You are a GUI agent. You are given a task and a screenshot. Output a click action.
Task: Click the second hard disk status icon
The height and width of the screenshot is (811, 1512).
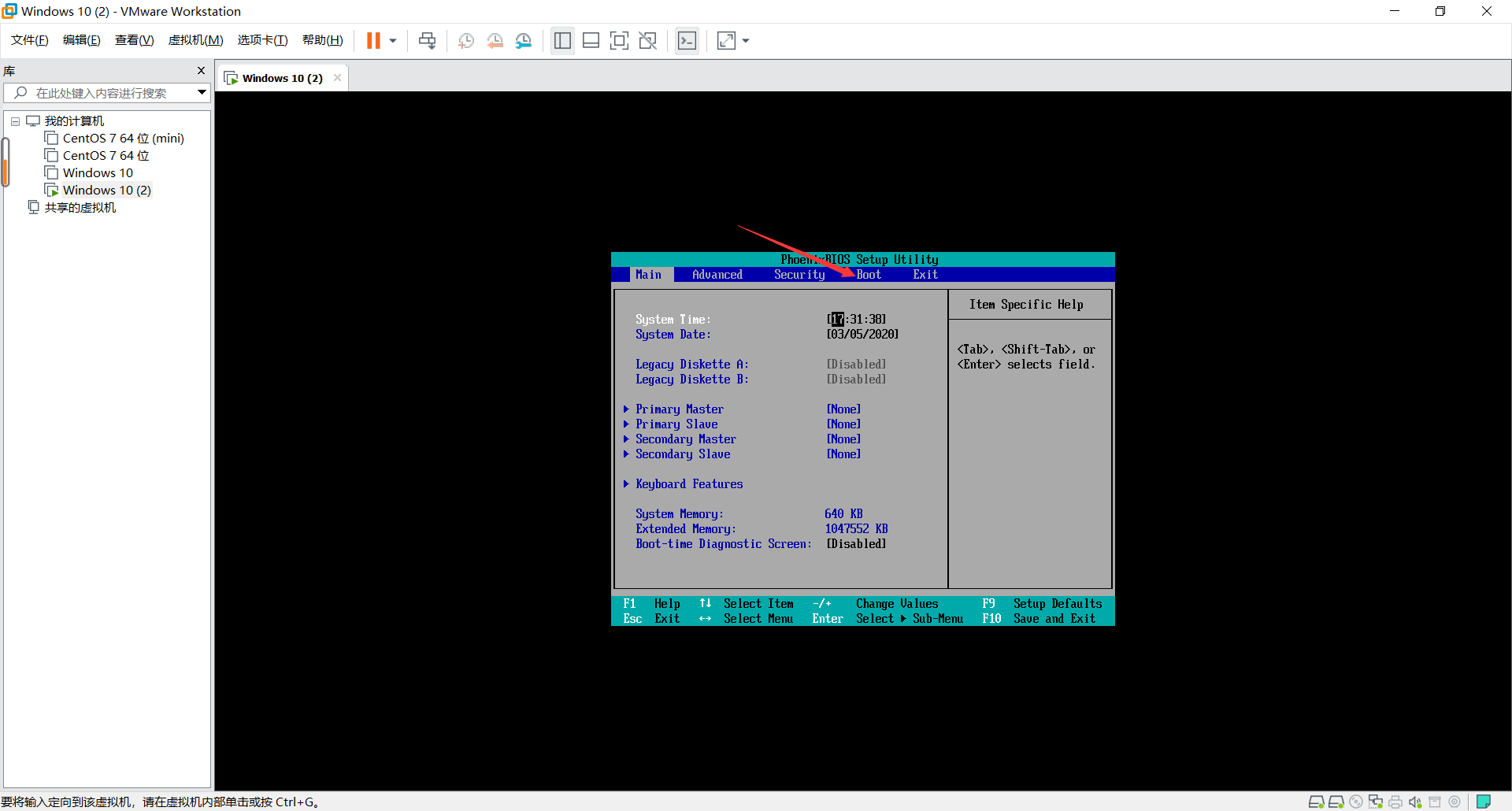tap(1336, 802)
